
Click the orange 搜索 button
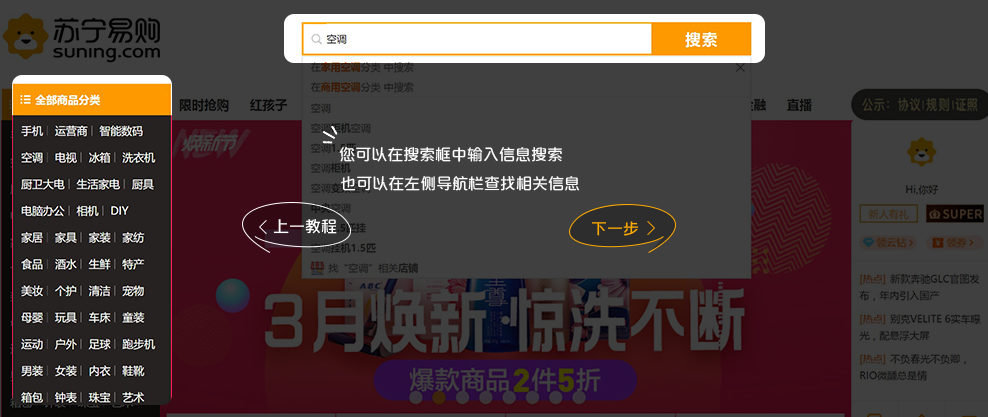[x=701, y=39]
